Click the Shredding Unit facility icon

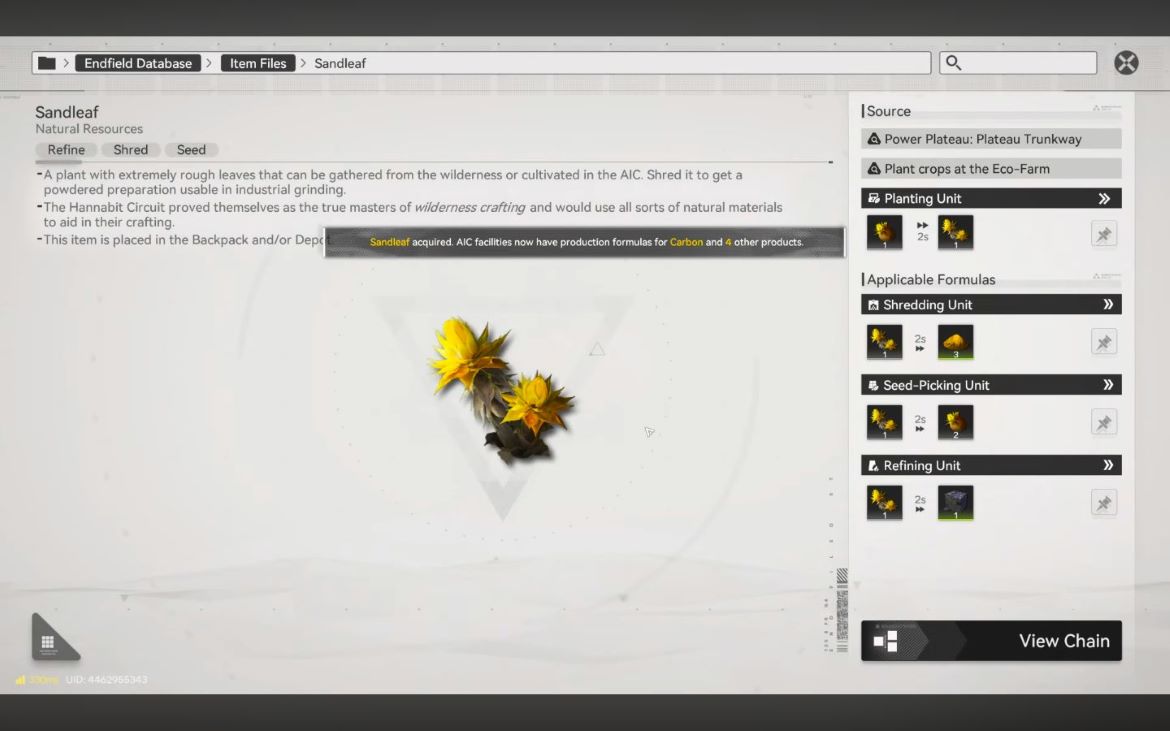point(873,305)
